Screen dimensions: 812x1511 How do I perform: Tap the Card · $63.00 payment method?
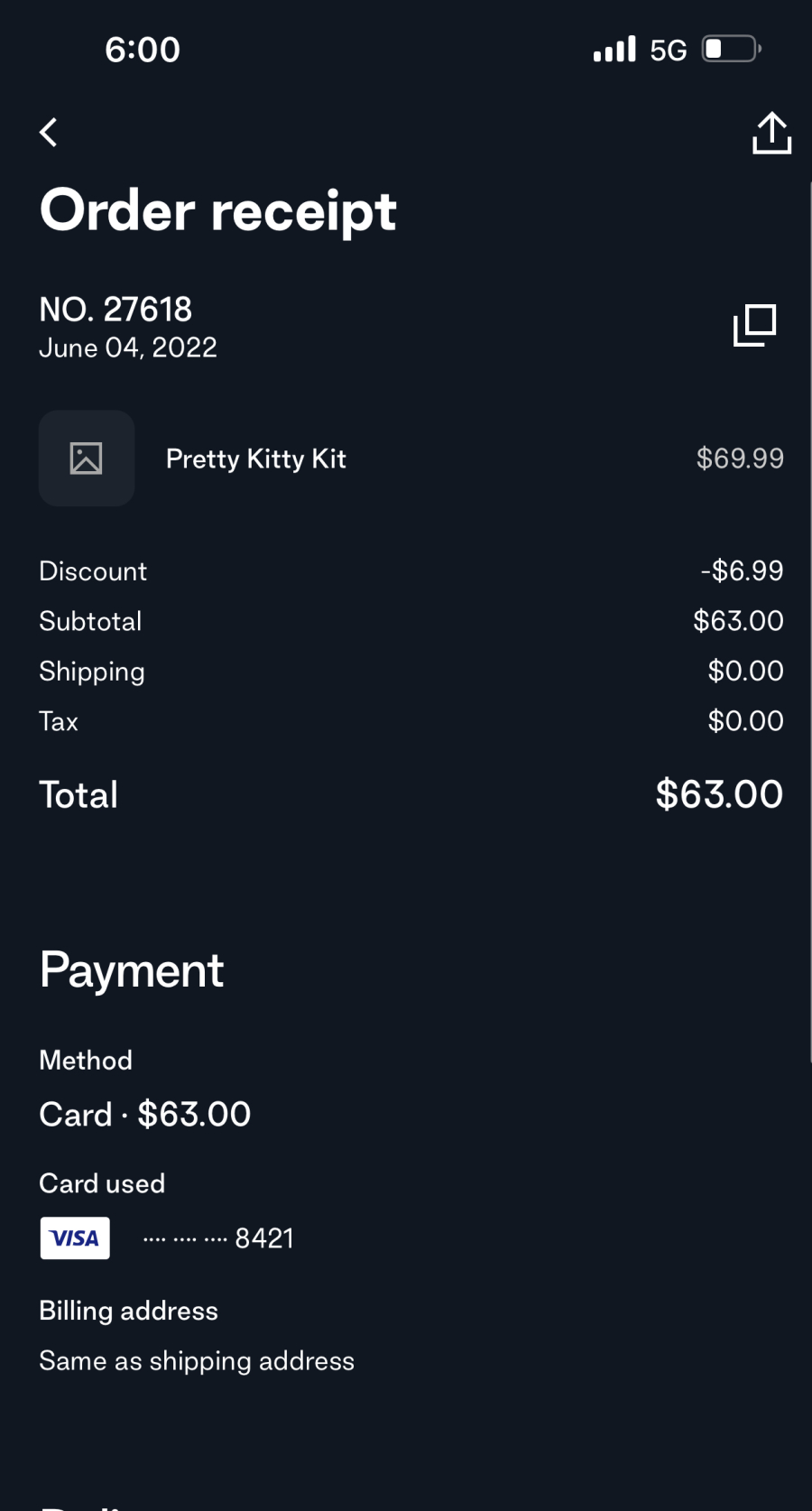[145, 1115]
